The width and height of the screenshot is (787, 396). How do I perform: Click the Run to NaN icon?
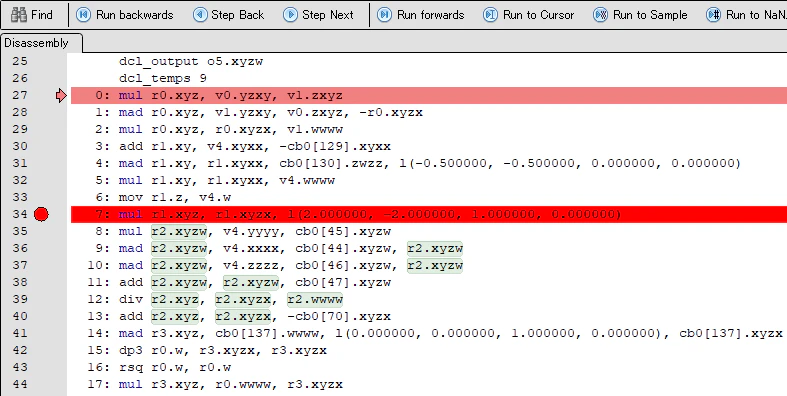coord(713,15)
